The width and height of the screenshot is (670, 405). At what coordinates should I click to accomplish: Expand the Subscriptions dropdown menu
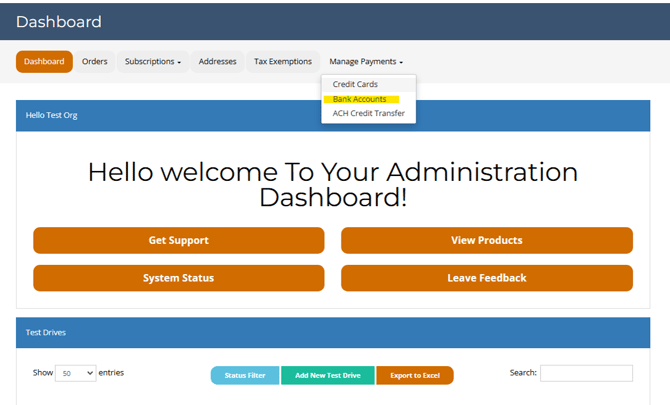[153, 62]
